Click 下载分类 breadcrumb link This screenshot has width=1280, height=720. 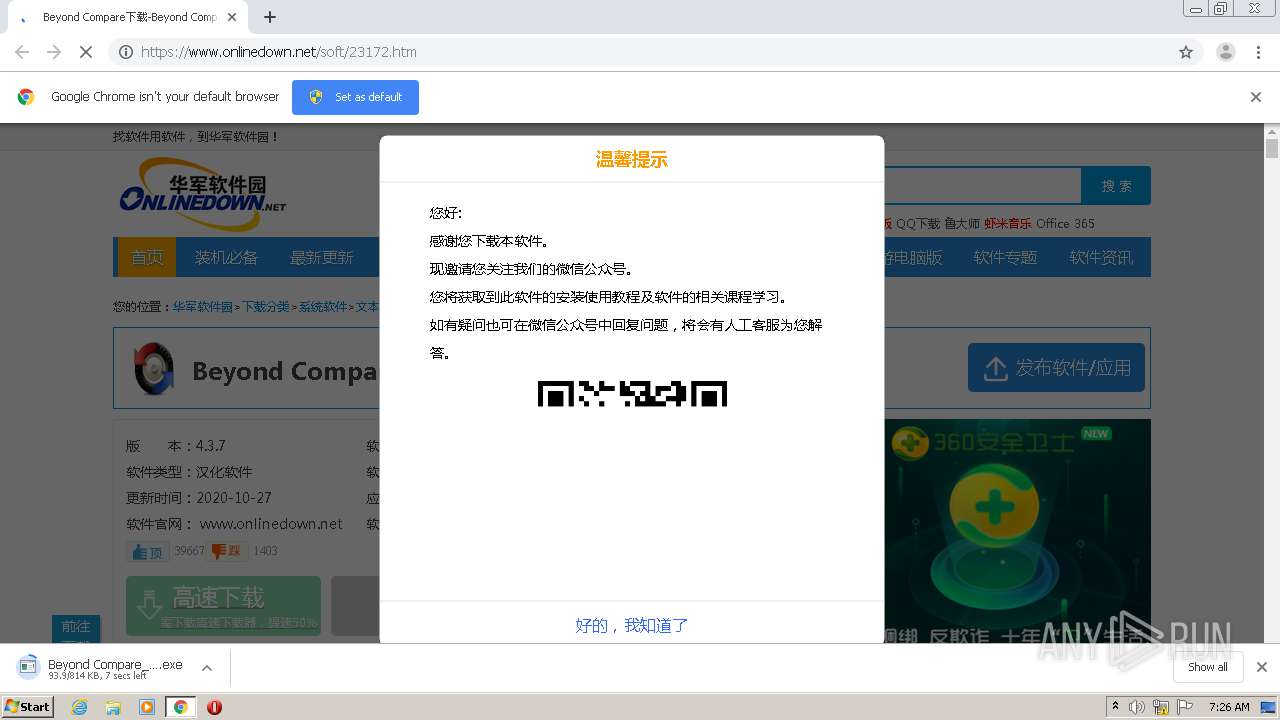(x=265, y=307)
